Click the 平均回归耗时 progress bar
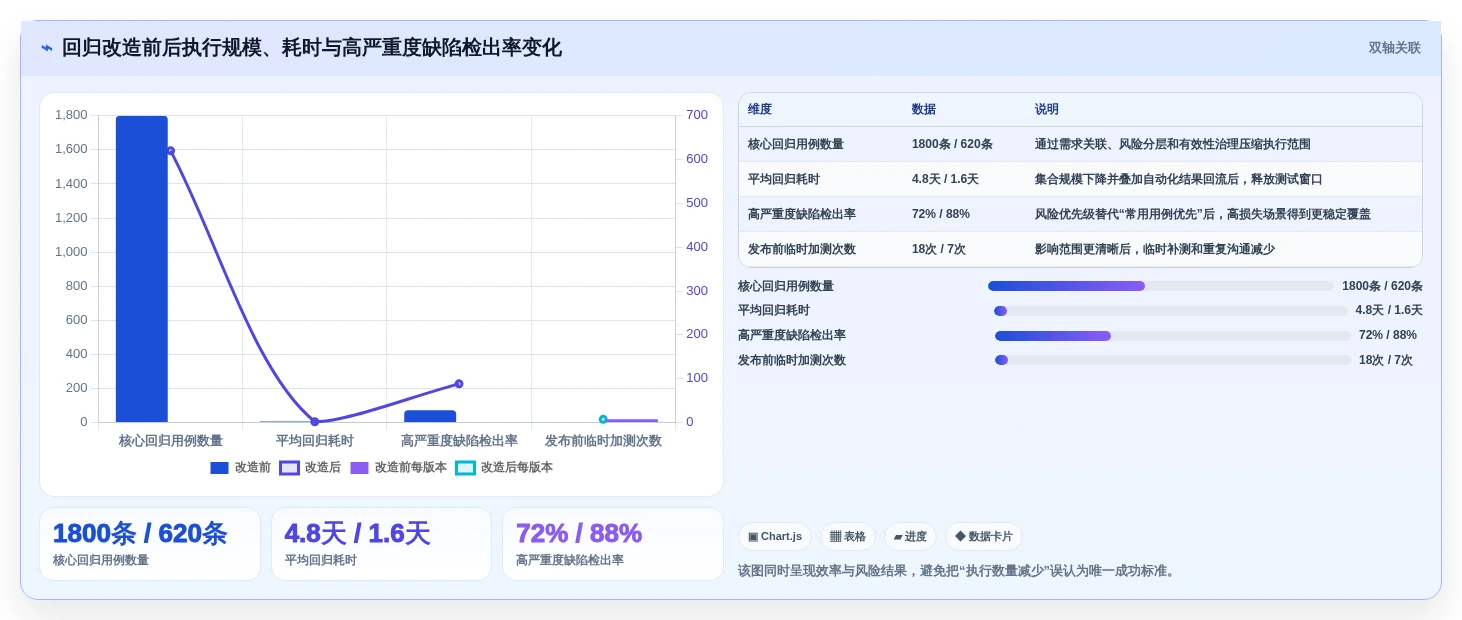 [x=1171, y=311]
